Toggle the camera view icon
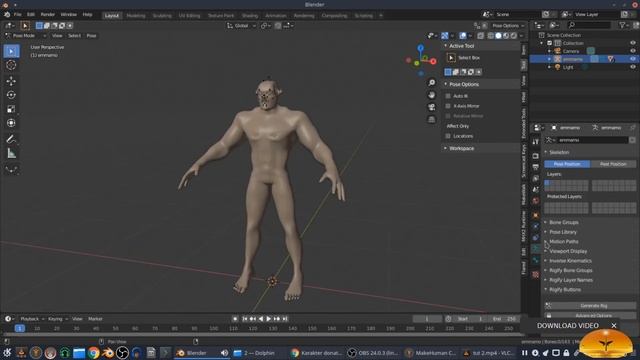The image size is (640, 360). coord(431,107)
